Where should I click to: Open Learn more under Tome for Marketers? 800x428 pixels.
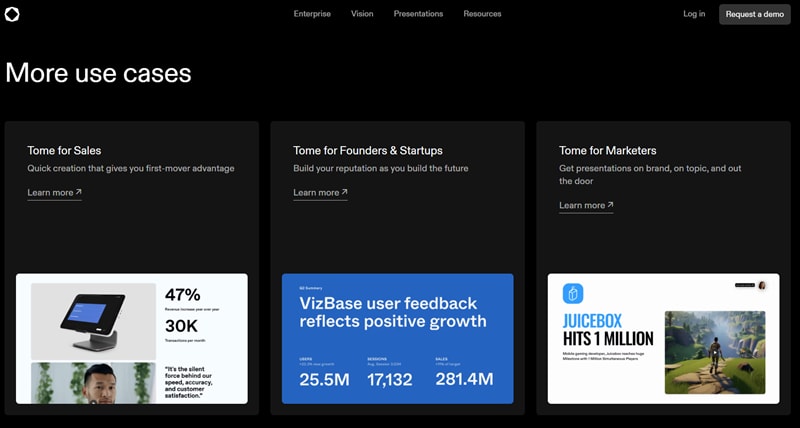(x=586, y=206)
